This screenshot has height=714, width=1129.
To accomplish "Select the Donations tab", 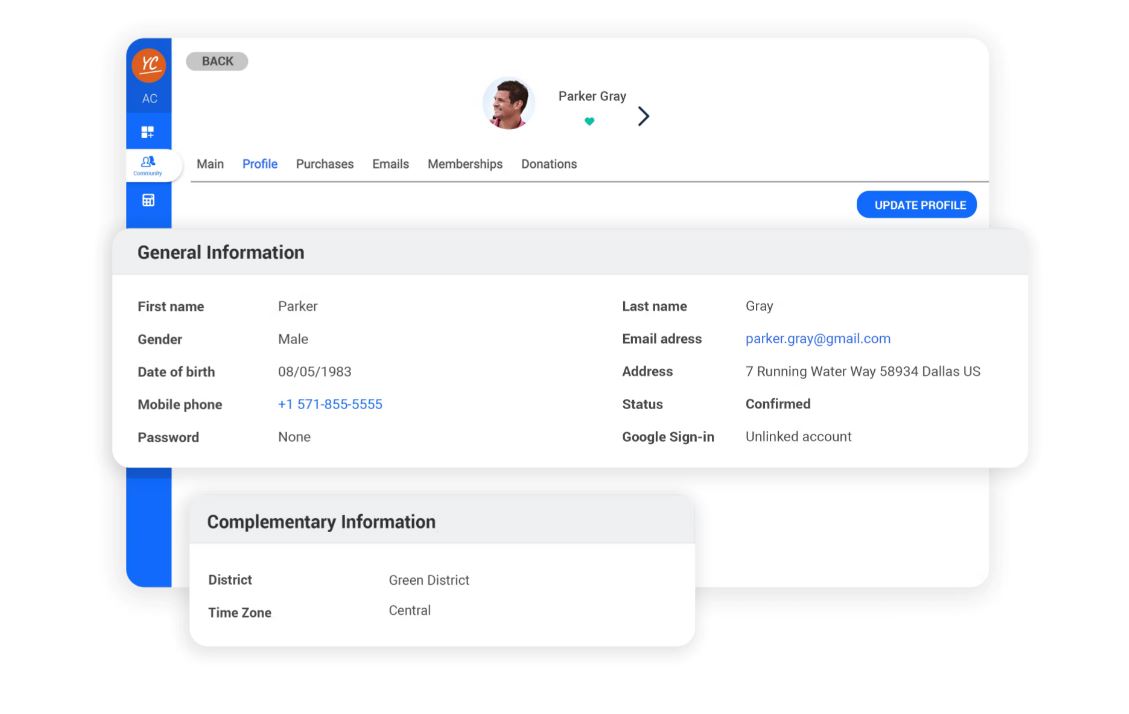I will pos(548,163).
